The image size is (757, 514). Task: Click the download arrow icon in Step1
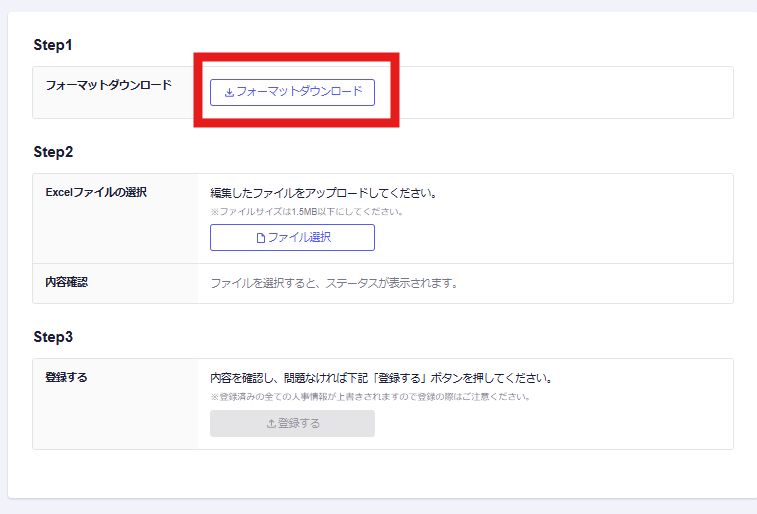[229, 93]
